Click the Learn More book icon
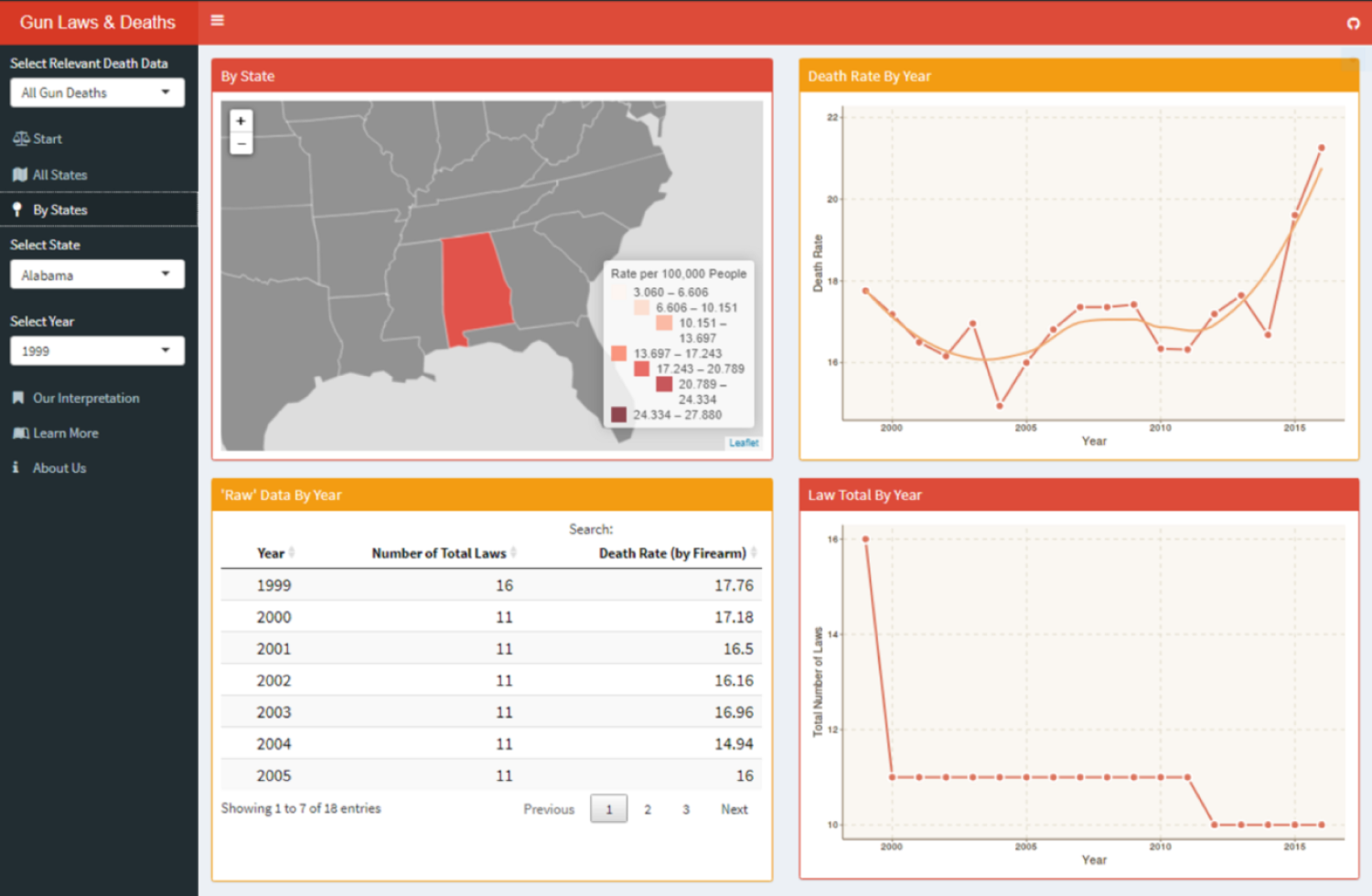The width and height of the screenshot is (1372, 896). click(20, 432)
